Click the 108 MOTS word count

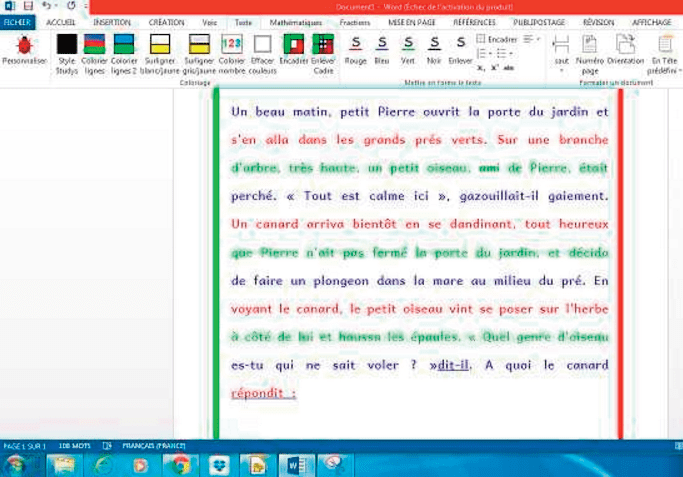click(x=76, y=443)
